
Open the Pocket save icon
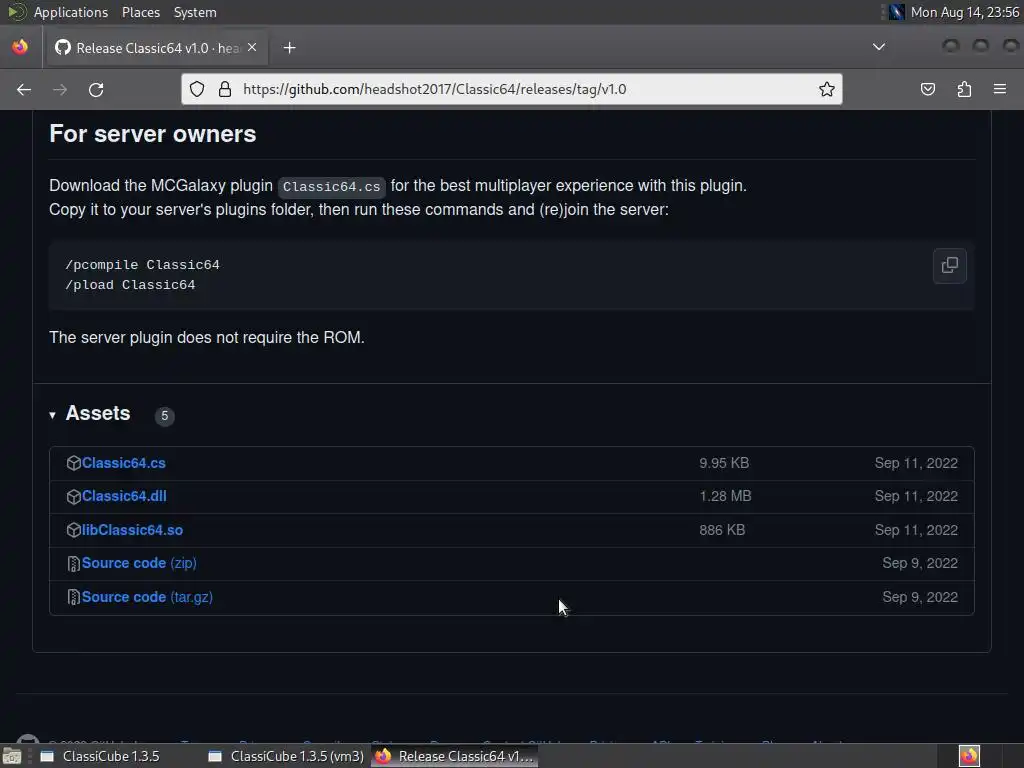point(927,89)
